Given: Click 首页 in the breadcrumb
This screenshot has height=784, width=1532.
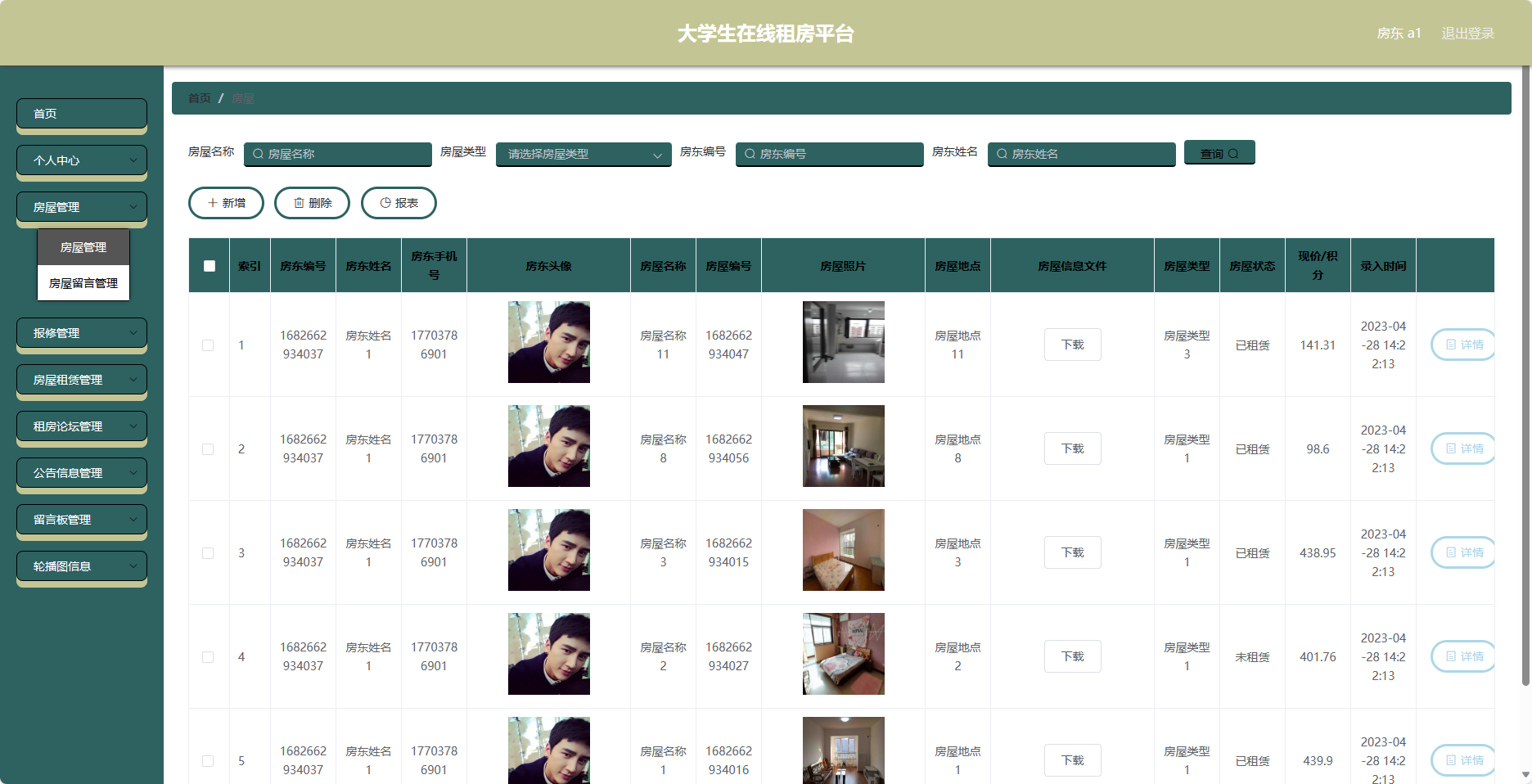Looking at the screenshot, I should [x=200, y=98].
